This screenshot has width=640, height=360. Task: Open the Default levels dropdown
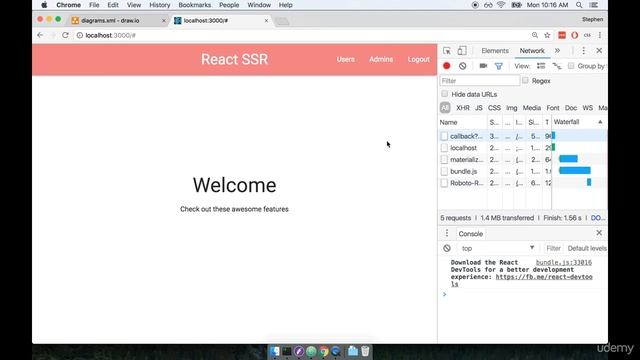[x=587, y=248]
